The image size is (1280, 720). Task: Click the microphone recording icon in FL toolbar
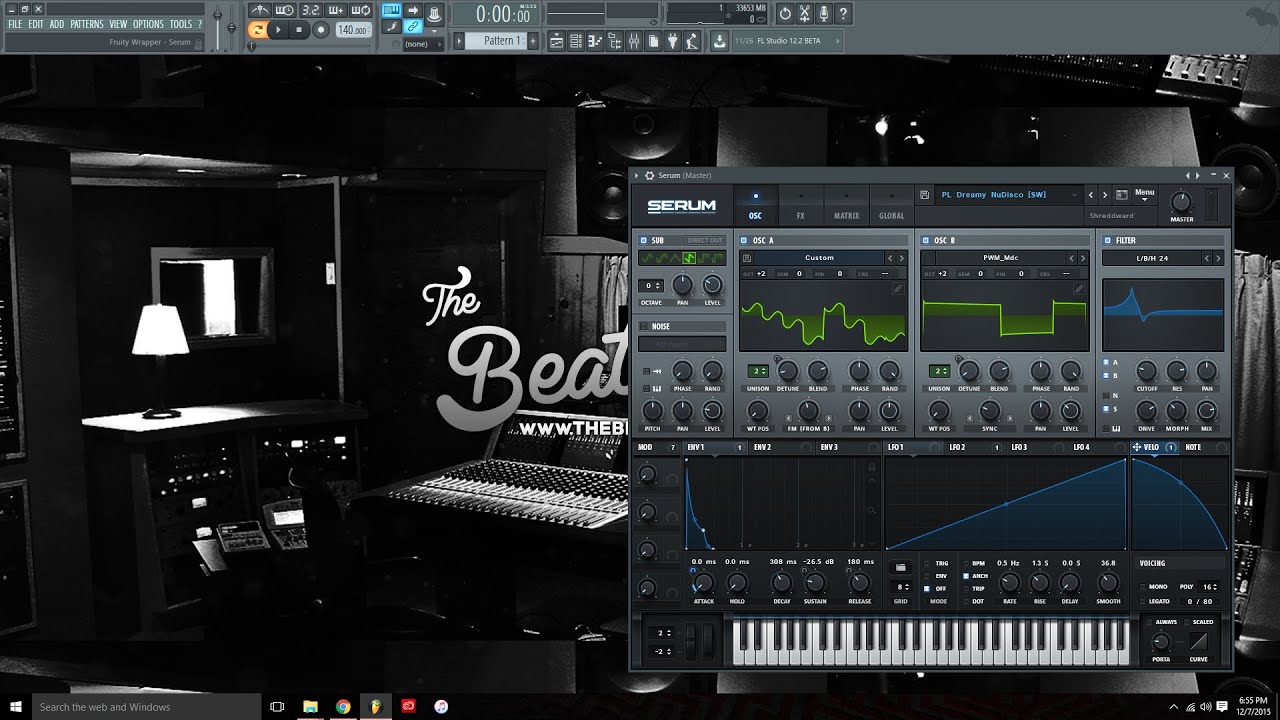pos(824,14)
